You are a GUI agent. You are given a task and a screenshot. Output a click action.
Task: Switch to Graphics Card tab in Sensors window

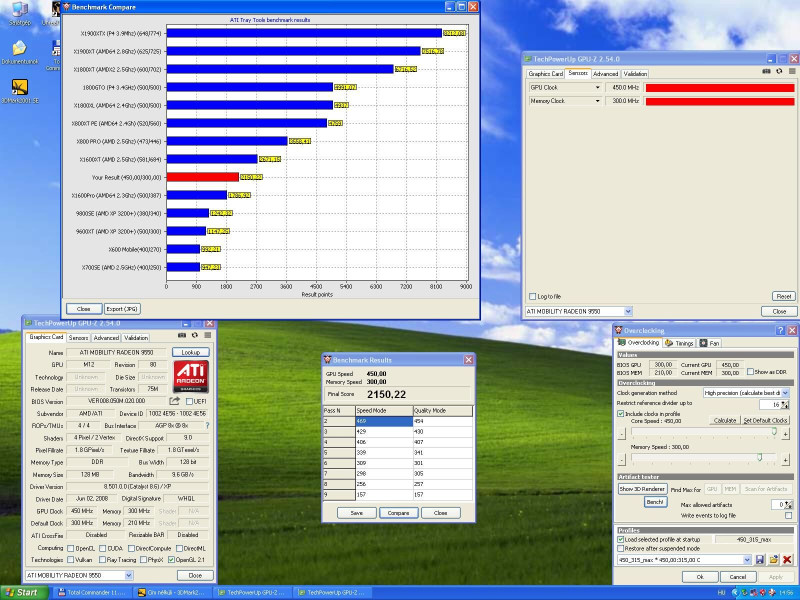click(545, 74)
